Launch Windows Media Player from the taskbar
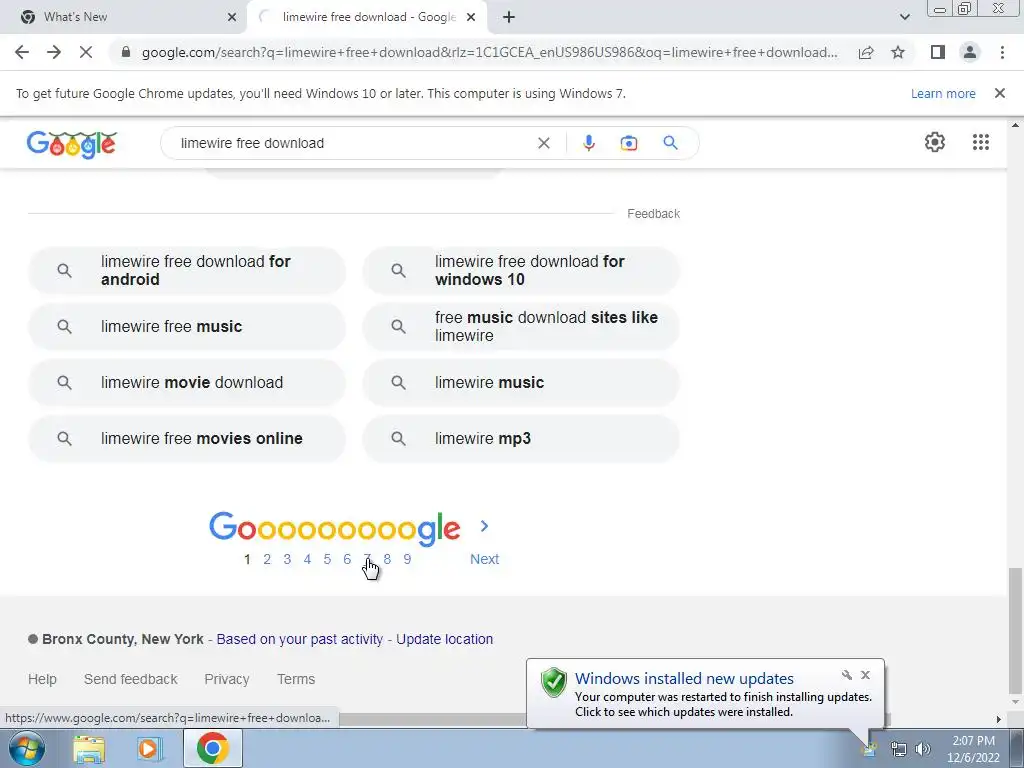 coord(150,748)
